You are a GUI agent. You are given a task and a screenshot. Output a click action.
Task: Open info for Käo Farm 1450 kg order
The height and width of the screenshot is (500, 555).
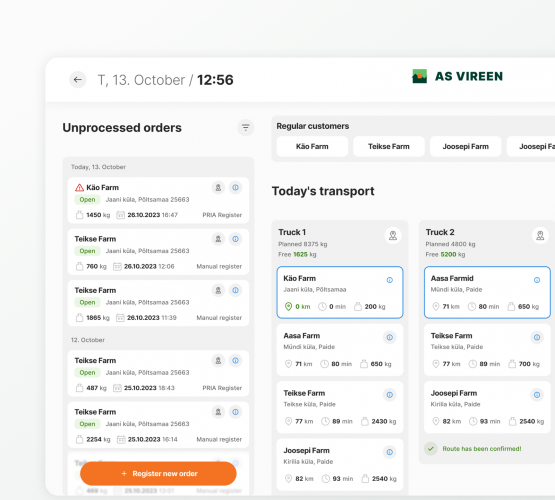click(235, 188)
